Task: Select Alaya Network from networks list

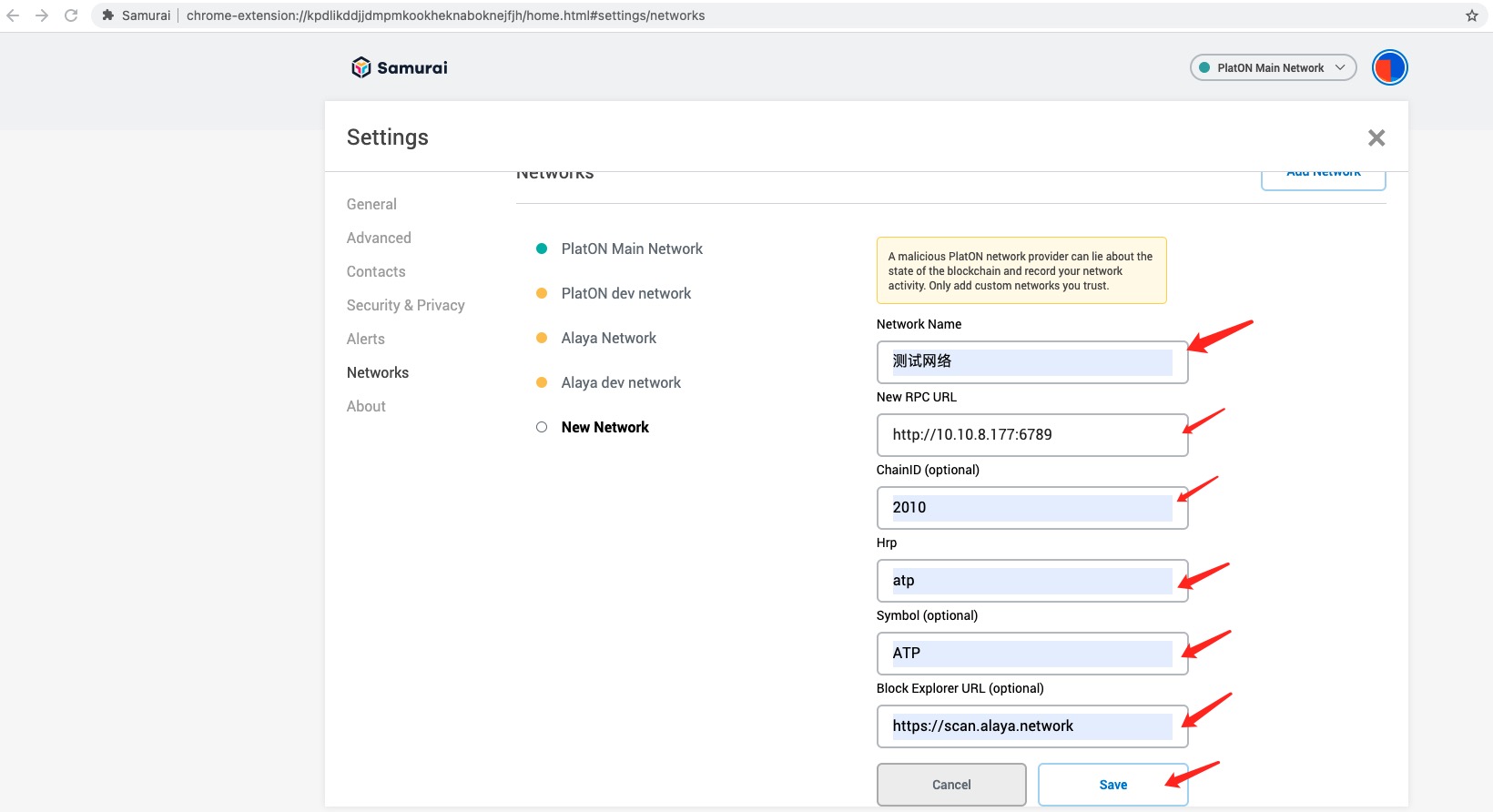Action: tap(608, 338)
